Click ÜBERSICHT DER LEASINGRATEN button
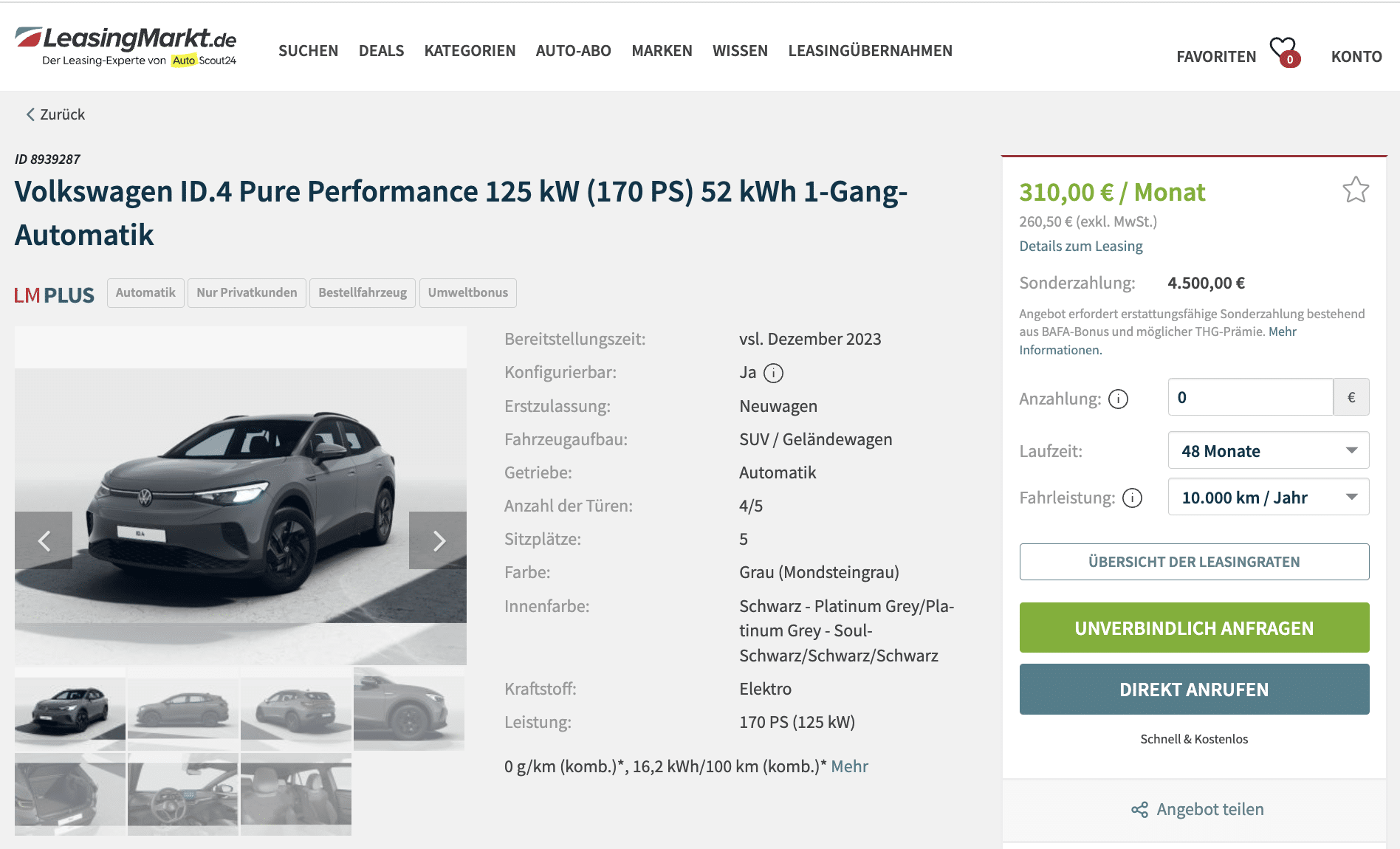 (x=1194, y=562)
